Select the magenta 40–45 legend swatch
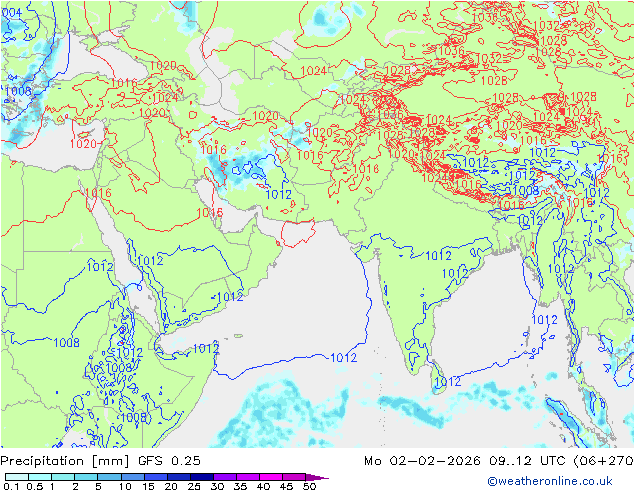 pyautogui.click(x=271, y=477)
